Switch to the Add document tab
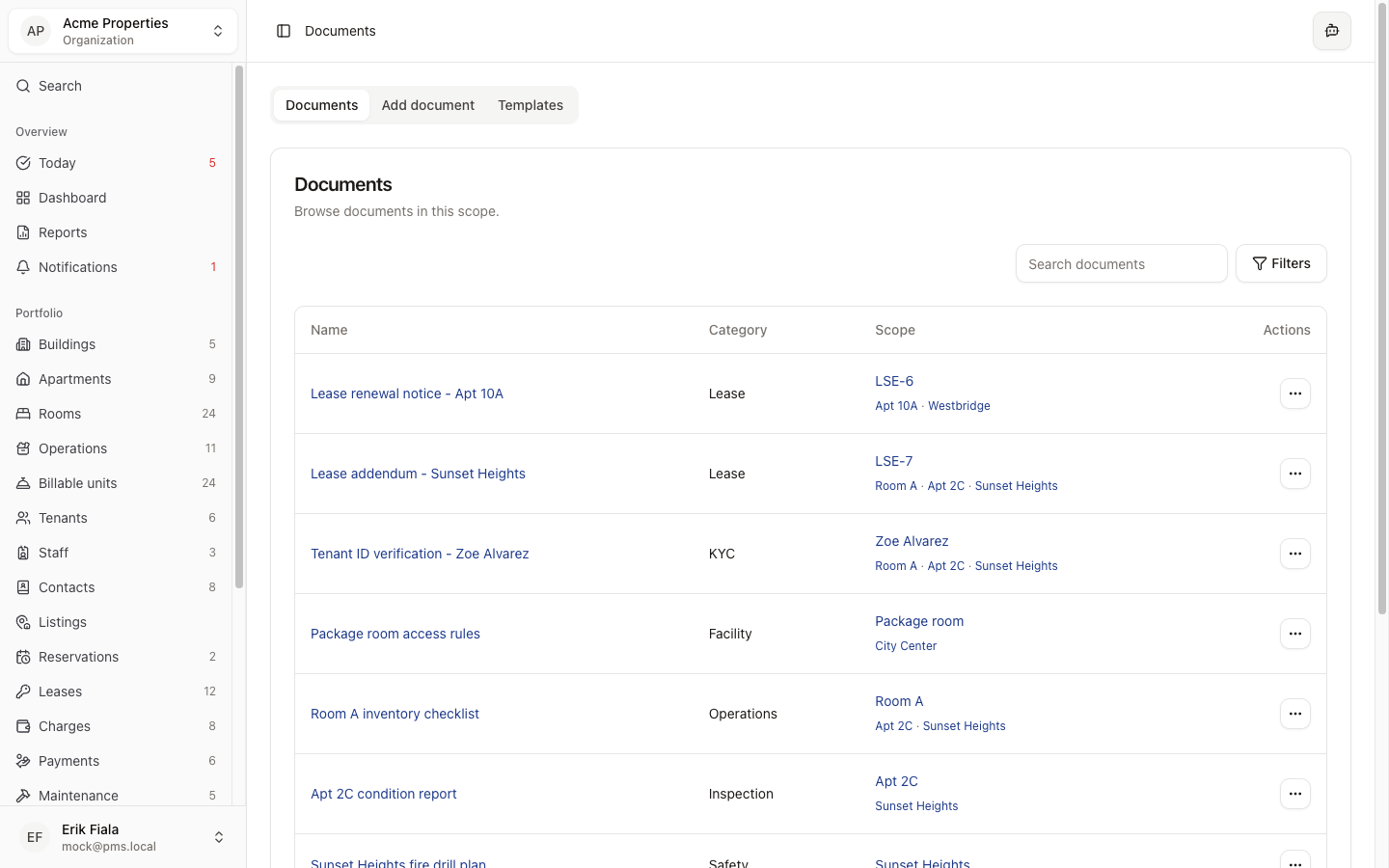Viewport: 1389px width, 868px height. [428, 105]
